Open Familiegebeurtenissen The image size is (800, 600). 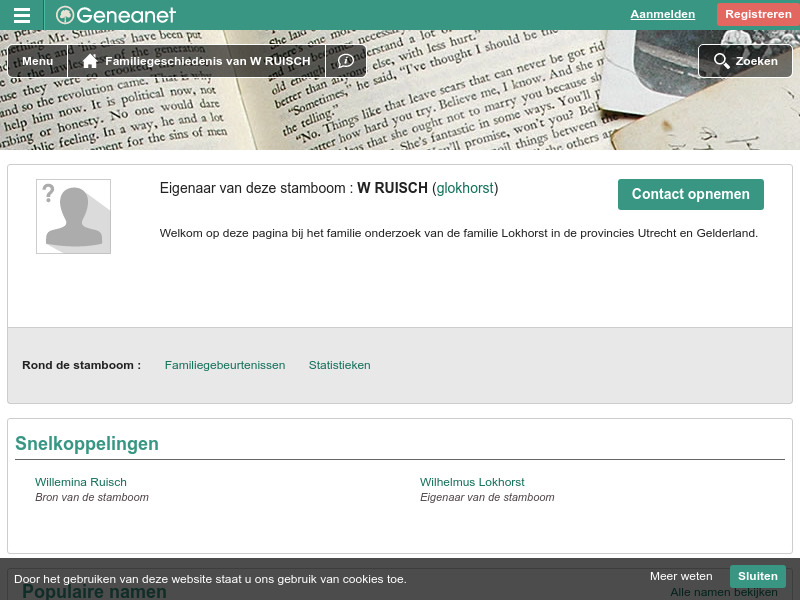[x=224, y=365]
